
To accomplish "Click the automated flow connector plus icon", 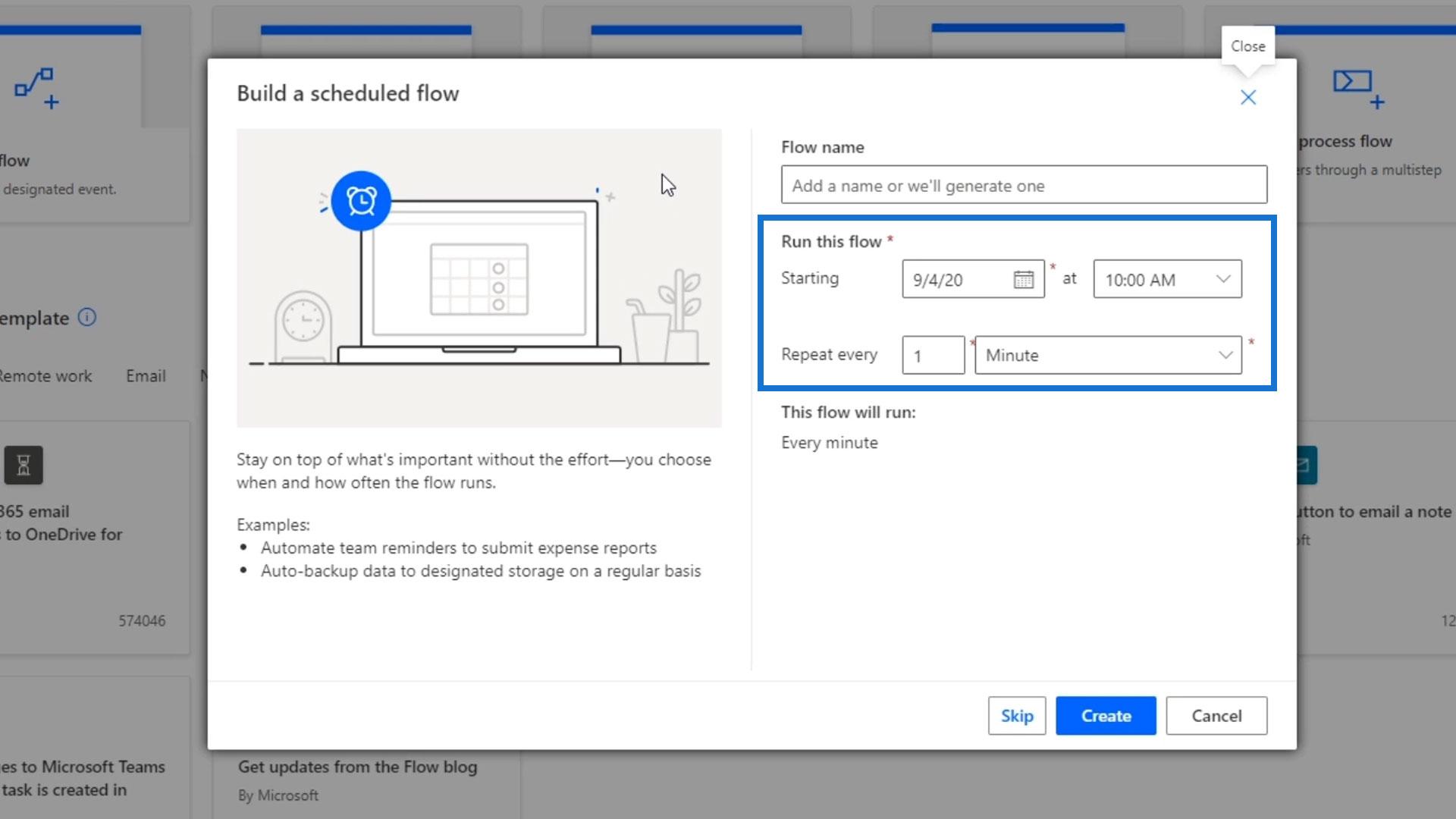I will tap(36, 87).
